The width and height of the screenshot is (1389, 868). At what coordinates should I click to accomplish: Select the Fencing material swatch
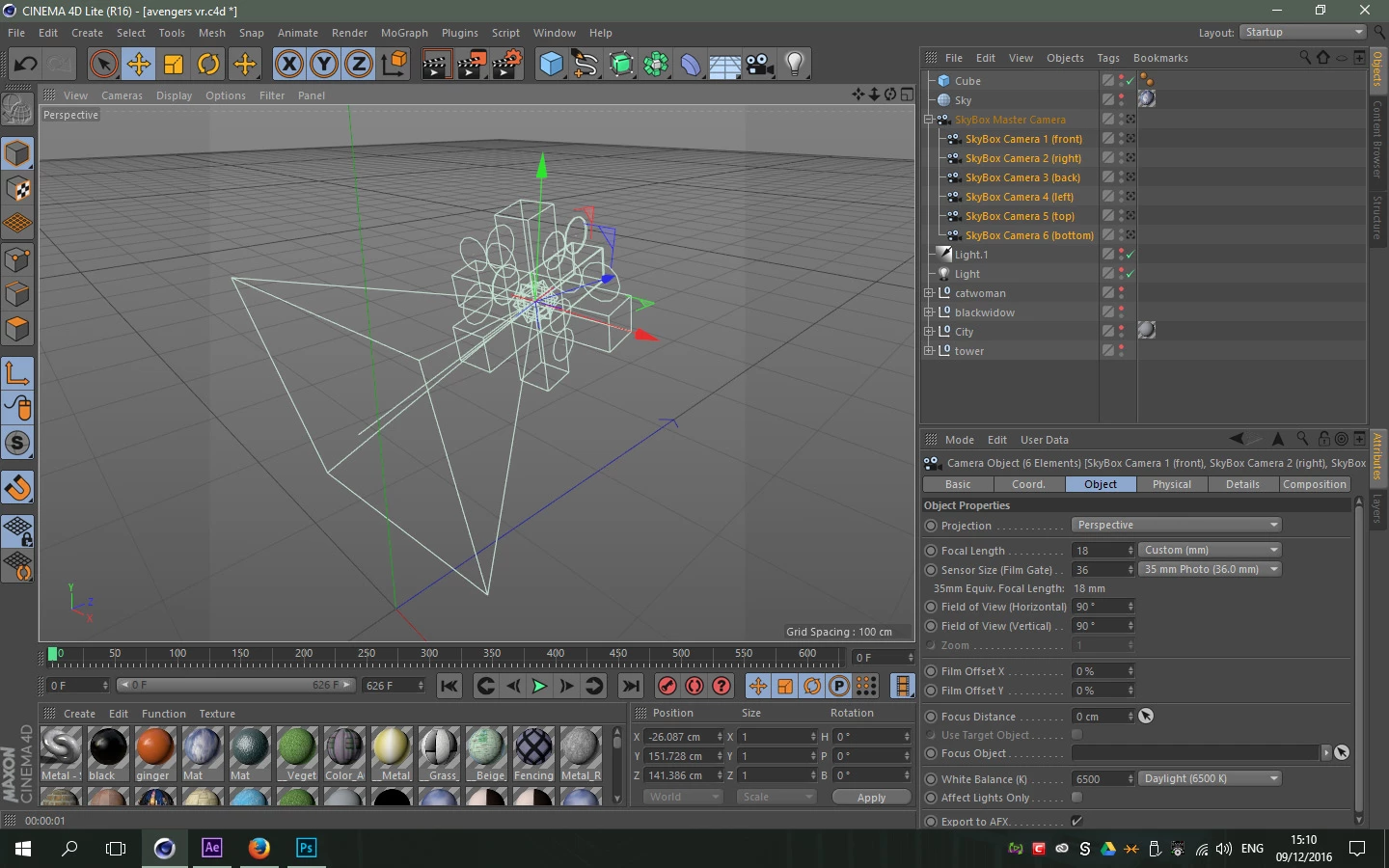click(x=533, y=754)
